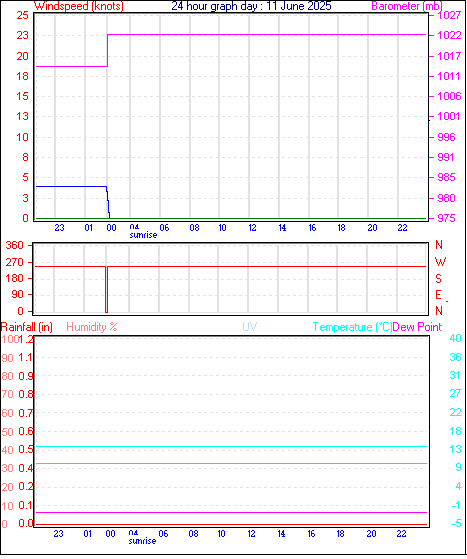
Task: Click the 15 knots windspeed label
Action: (x=22, y=96)
